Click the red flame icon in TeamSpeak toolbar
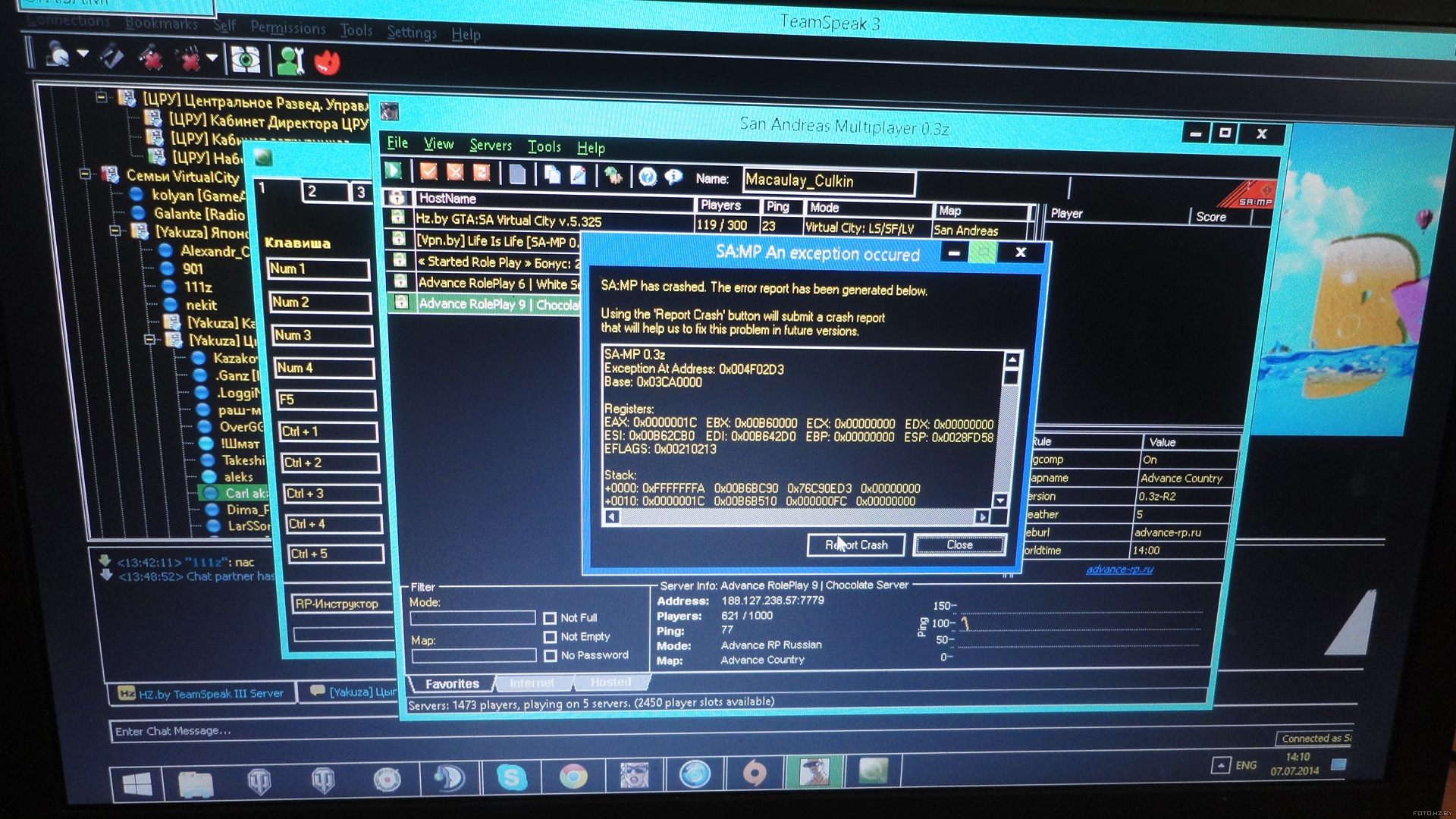Viewport: 1456px width, 819px height. [x=327, y=62]
